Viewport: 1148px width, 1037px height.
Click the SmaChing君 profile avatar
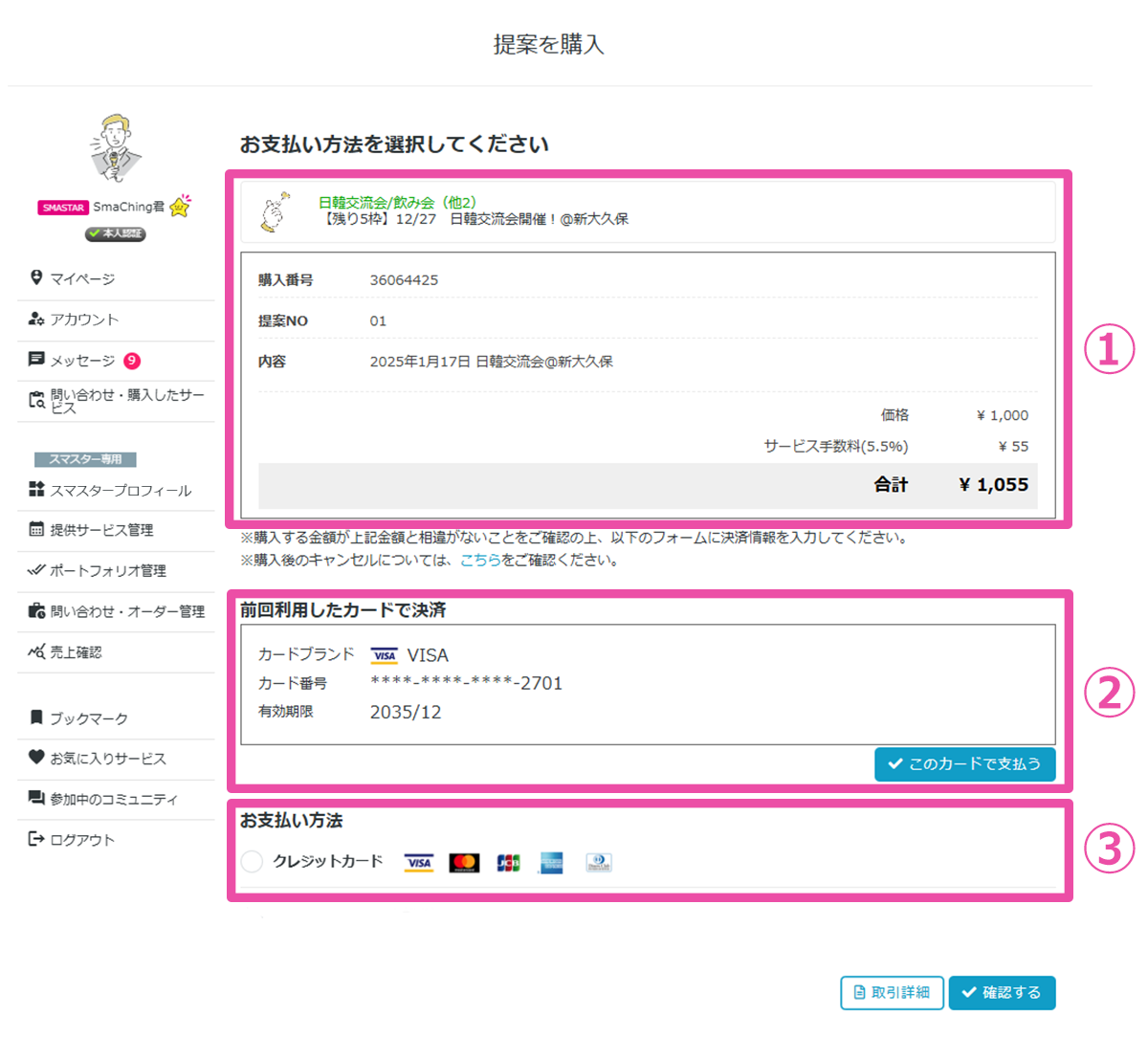[115, 149]
